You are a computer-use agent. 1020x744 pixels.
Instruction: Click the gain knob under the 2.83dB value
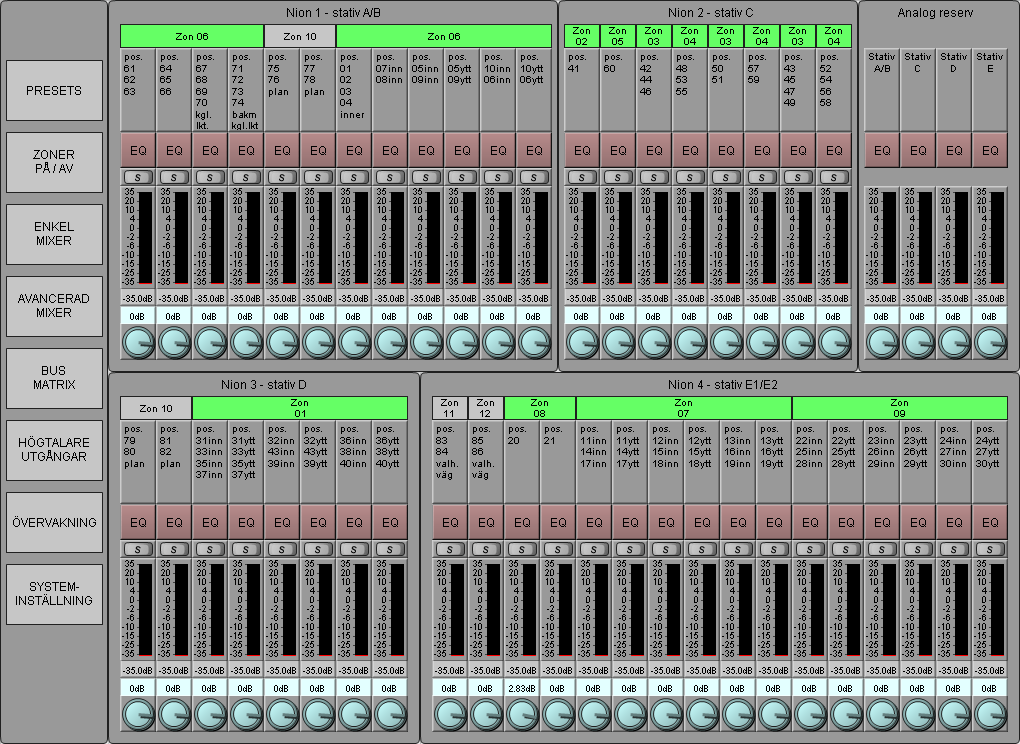tap(522, 714)
